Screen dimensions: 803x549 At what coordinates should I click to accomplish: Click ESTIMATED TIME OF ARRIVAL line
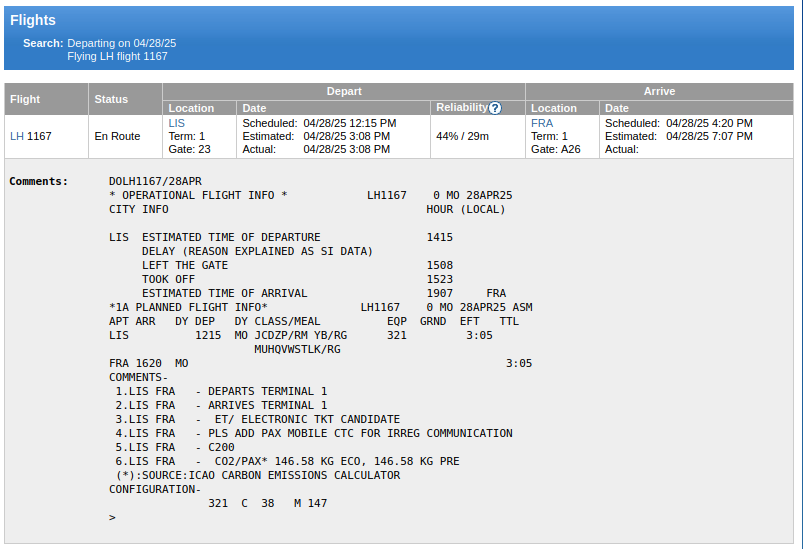pos(324,293)
